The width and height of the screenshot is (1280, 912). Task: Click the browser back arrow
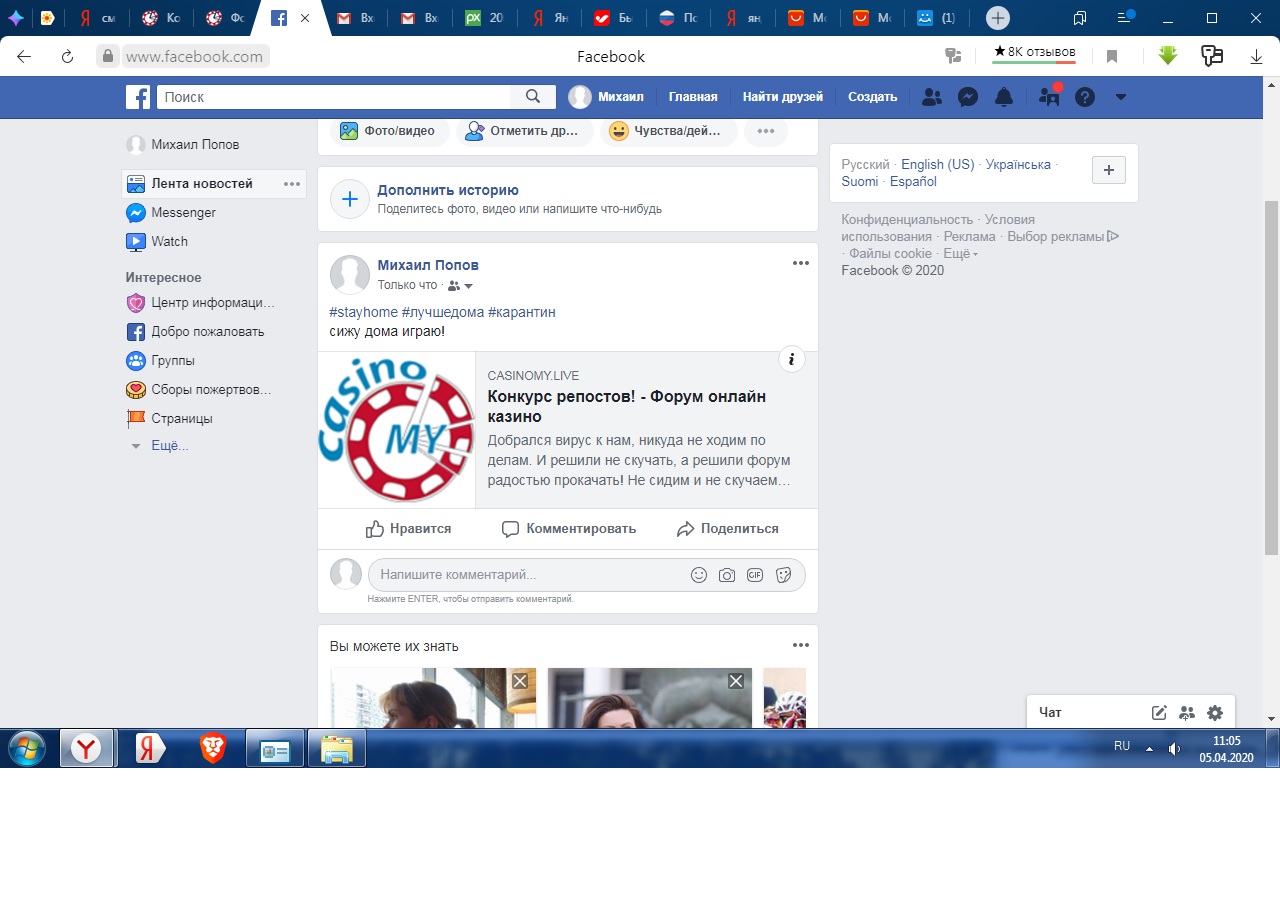click(24, 57)
